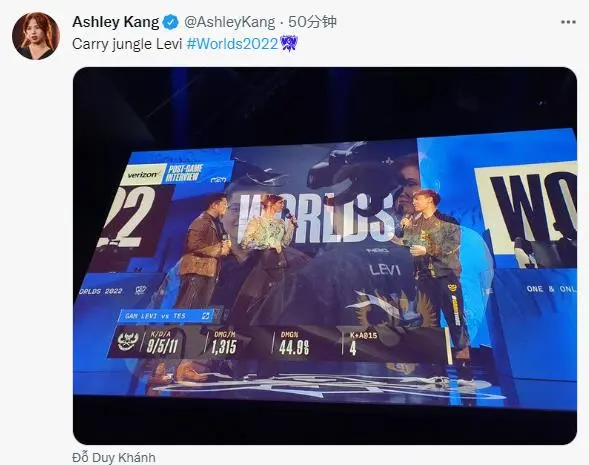Click the DMG% 44.9% stat

(294, 343)
